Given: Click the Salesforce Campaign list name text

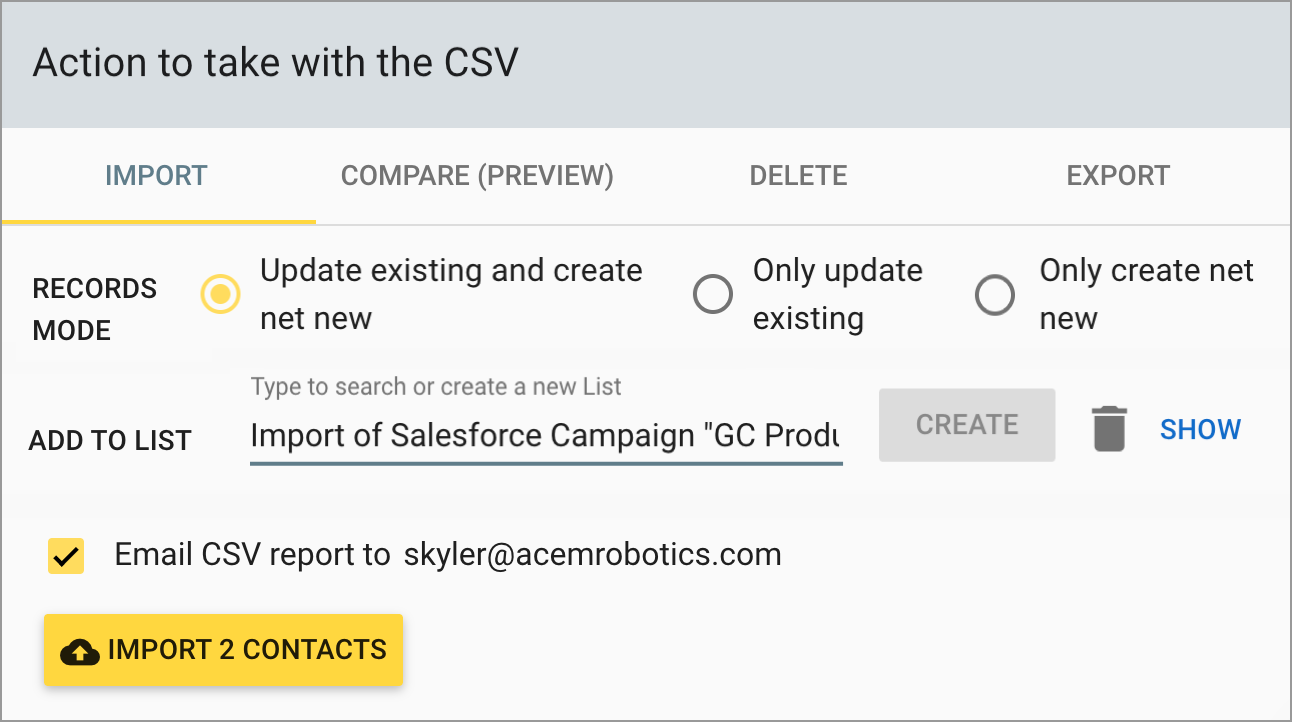Looking at the screenshot, I should click(x=545, y=435).
